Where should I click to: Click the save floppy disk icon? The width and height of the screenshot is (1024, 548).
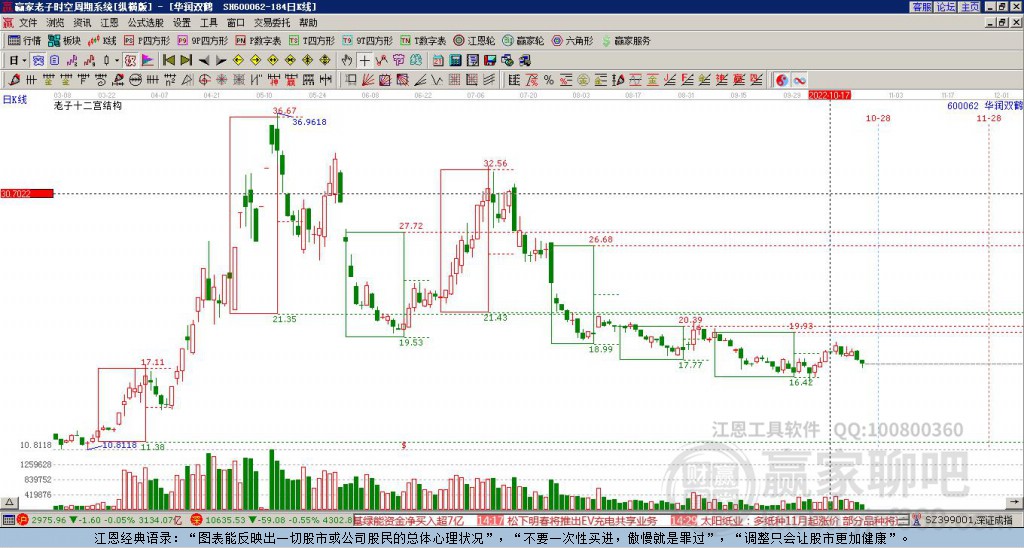(x=490, y=61)
